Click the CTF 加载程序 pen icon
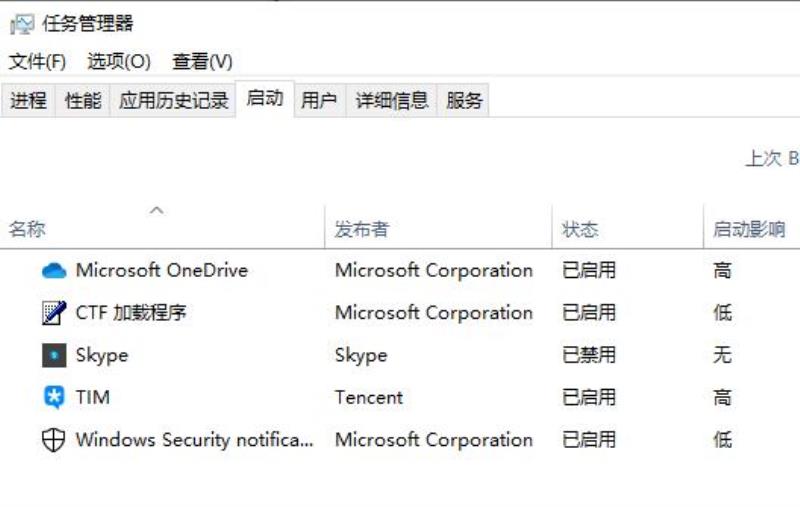800x507 pixels. pos(54,313)
